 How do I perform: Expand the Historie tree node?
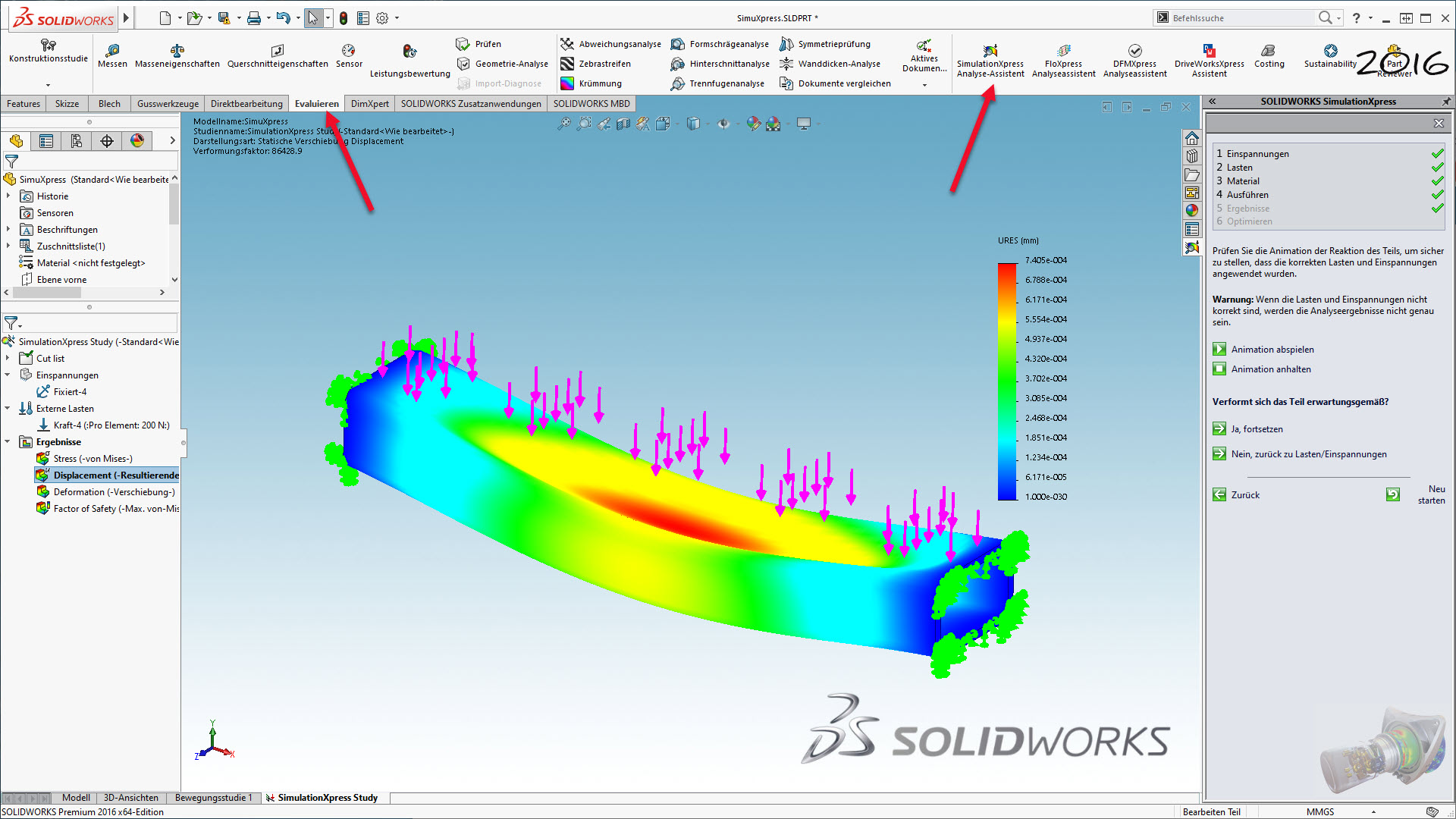(x=8, y=196)
